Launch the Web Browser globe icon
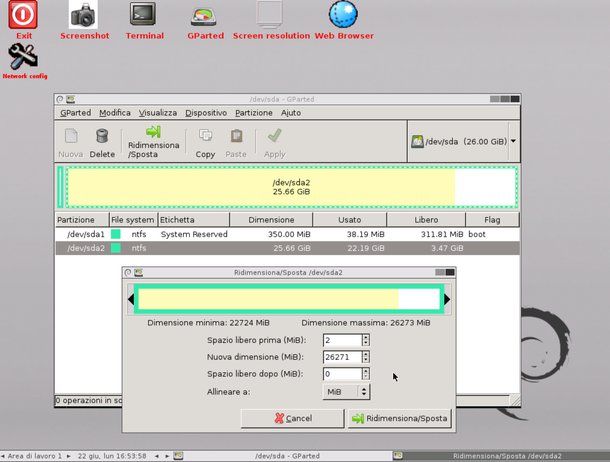 pyautogui.click(x=343, y=15)
